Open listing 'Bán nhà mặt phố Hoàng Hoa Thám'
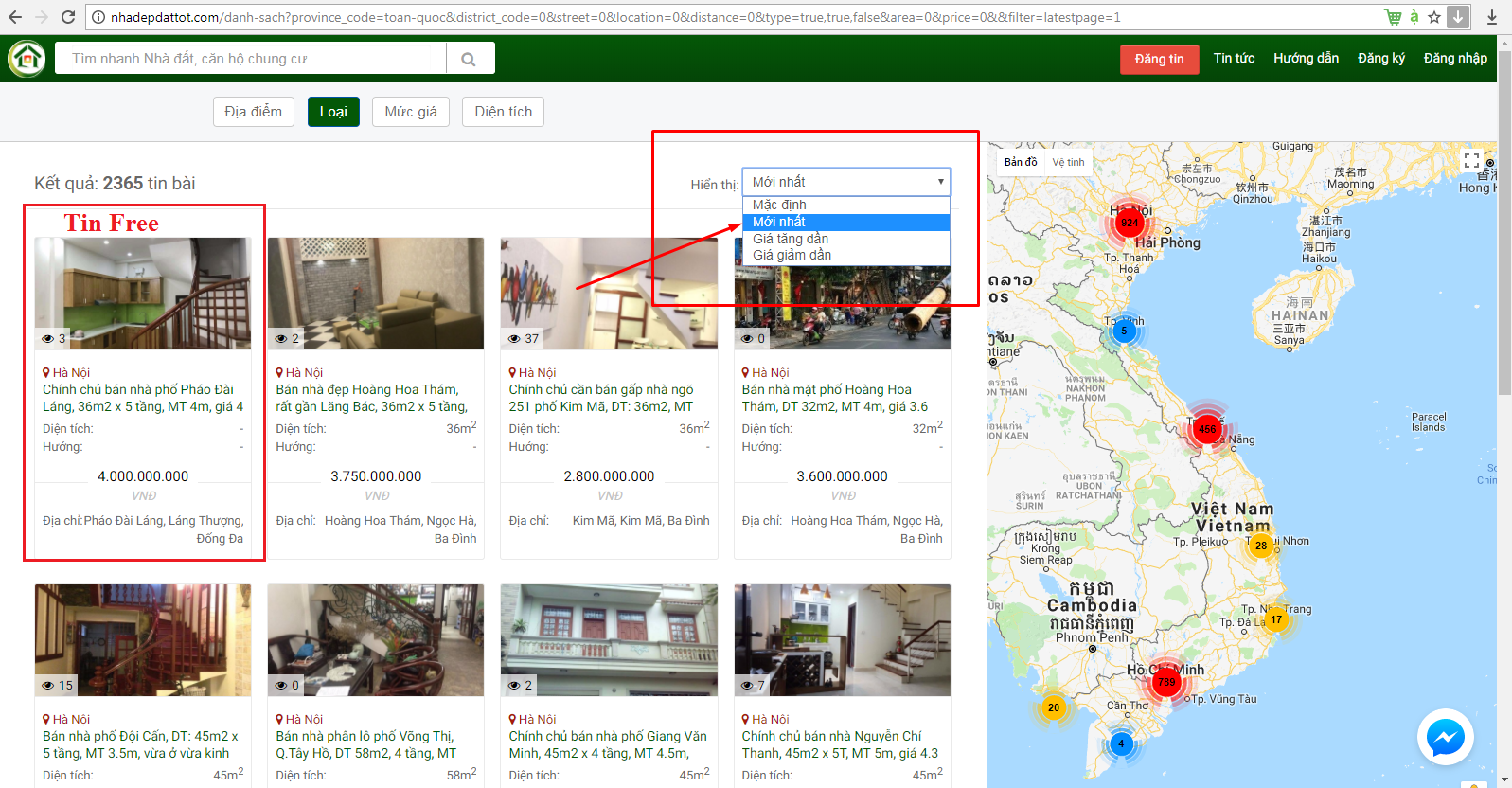Screen dimensions: 1512x788 (835, 398)
